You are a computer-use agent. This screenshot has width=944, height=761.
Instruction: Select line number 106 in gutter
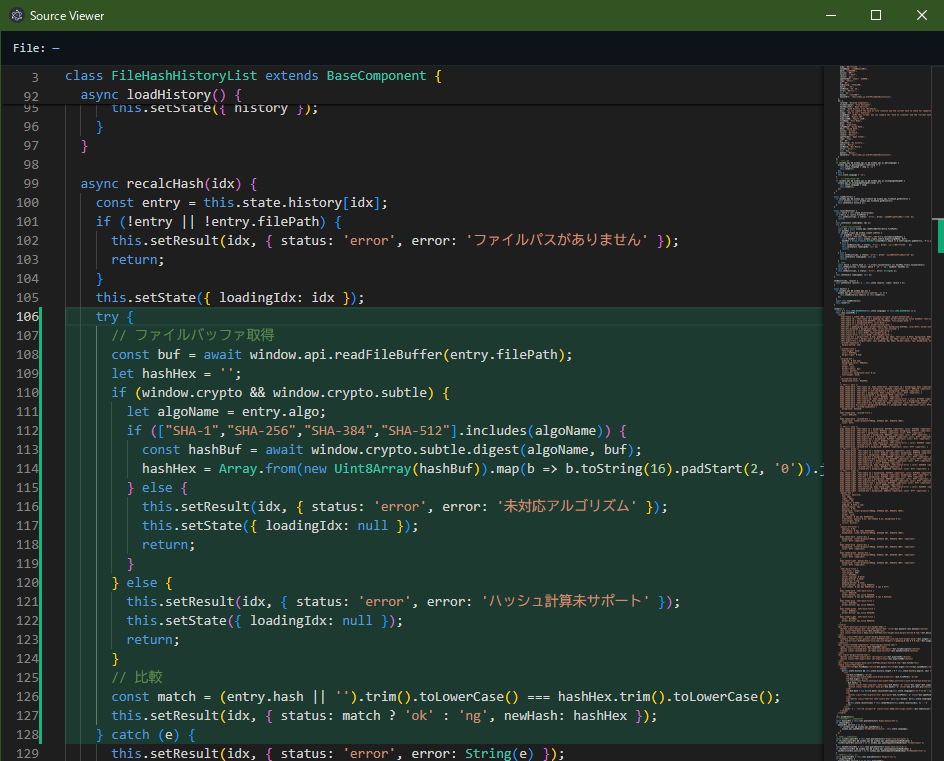[28, 316]
